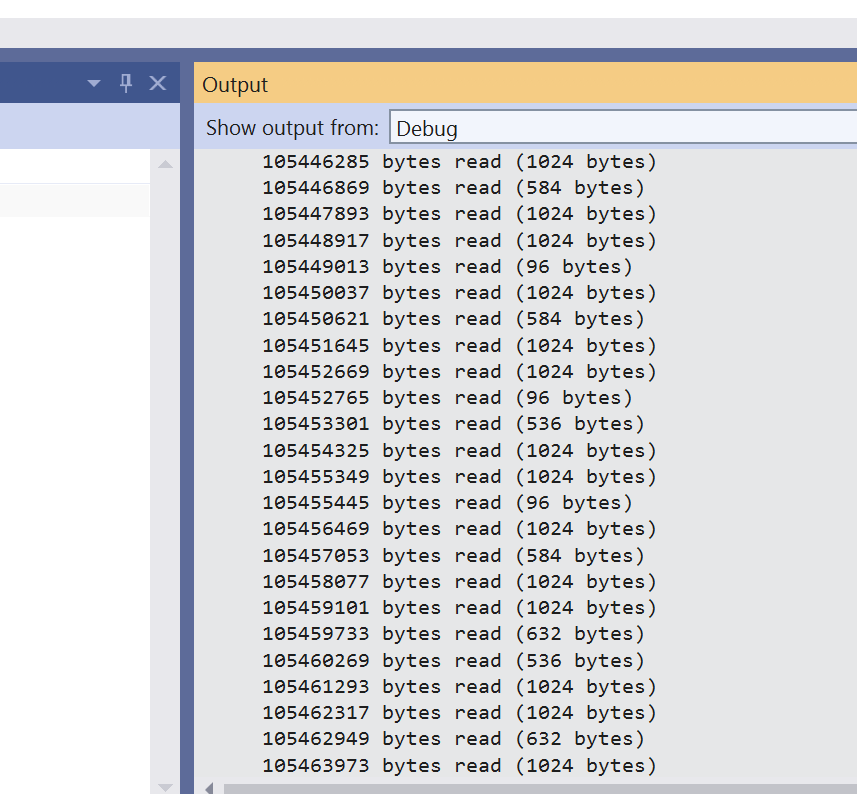The image size is (857, 794).
Task: Select the line '105446285 bytes read (1024 bytes)'
Action: point(459,162)
